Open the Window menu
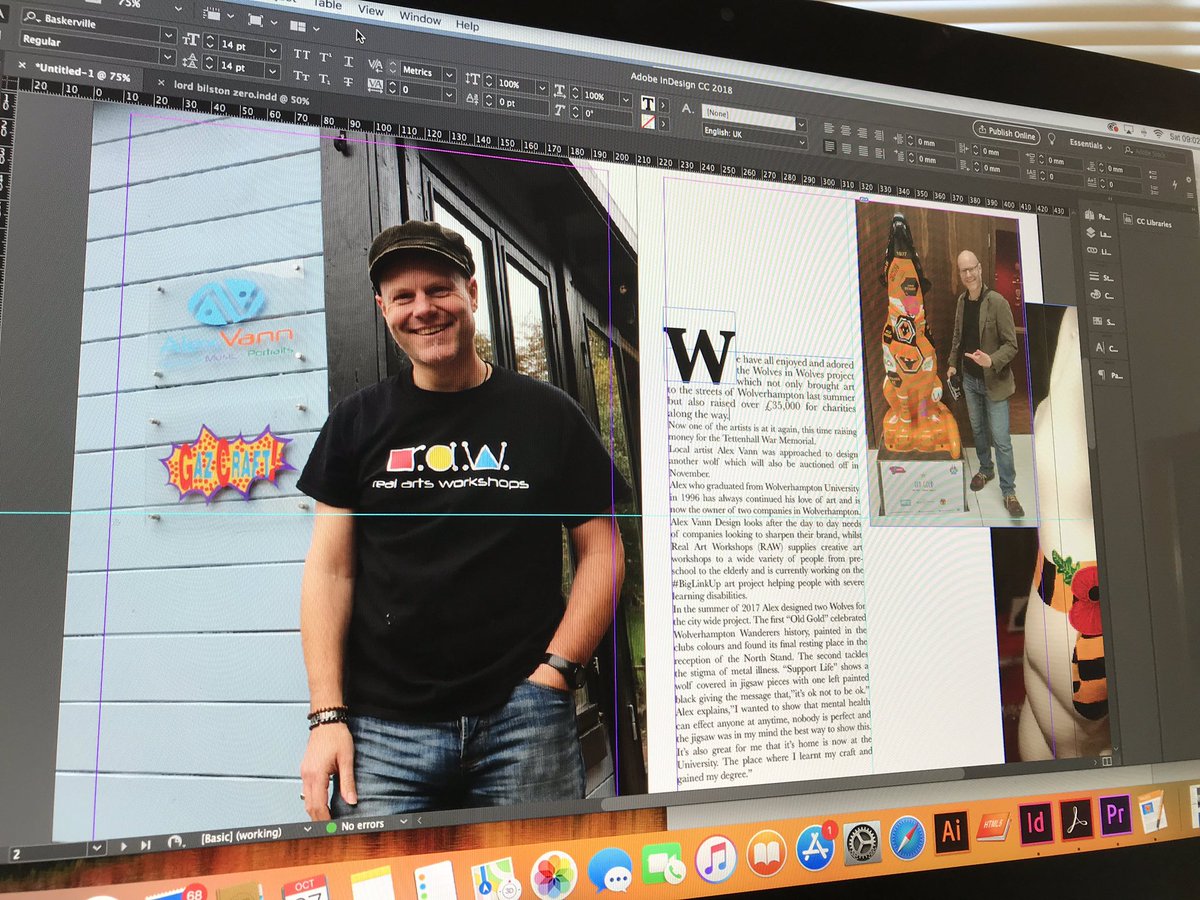 point(420,18)
